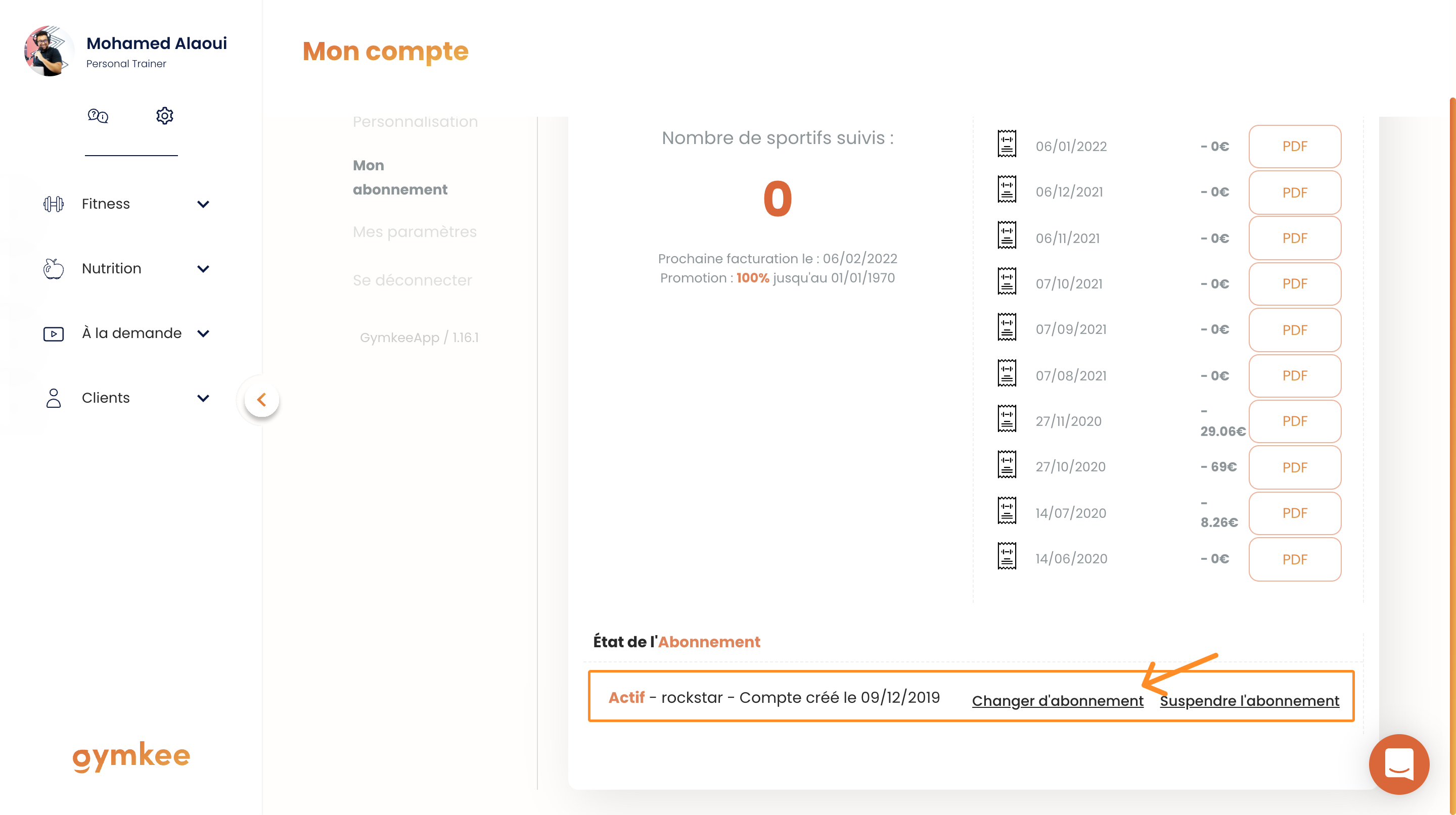
Task: Open the help chat icon
Action: pyautogui.click(x=98, y=116)
